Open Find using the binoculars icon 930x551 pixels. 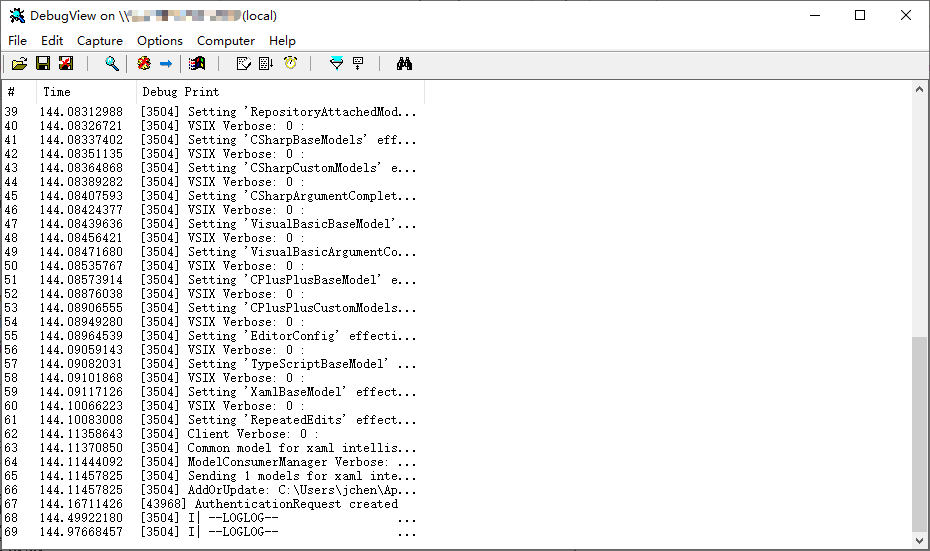click(405, 63)
